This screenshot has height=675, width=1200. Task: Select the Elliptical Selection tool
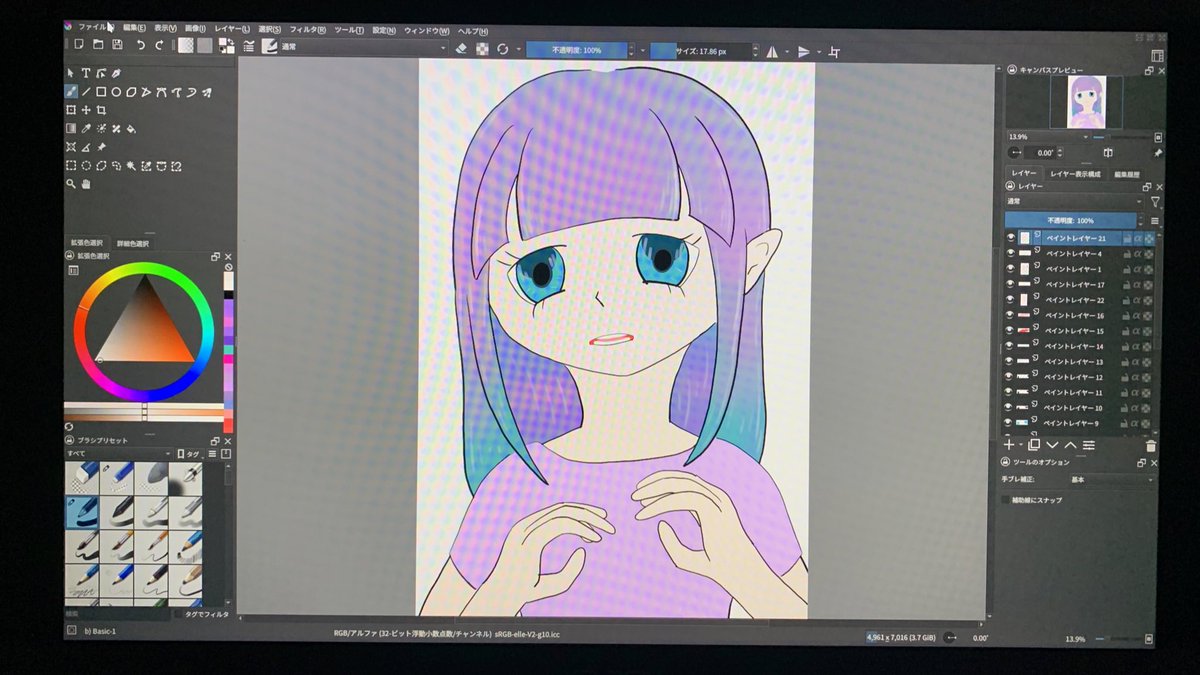[x=86, y=165]
